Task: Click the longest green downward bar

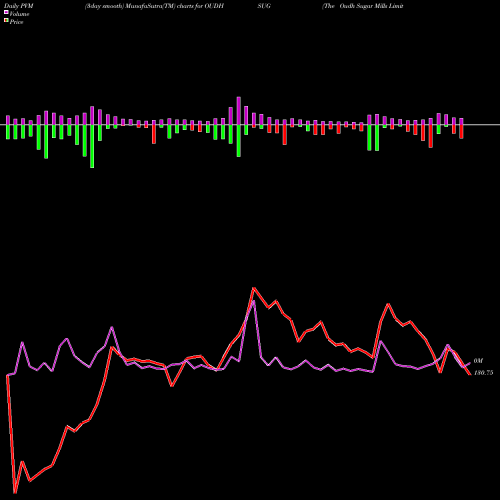Action: pyautogui.click(x=92, y=146)
